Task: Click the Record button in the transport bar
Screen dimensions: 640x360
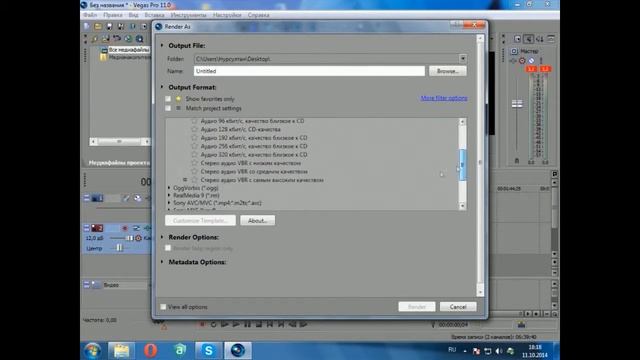Action: pyautogui.click(x=202, y=324)
